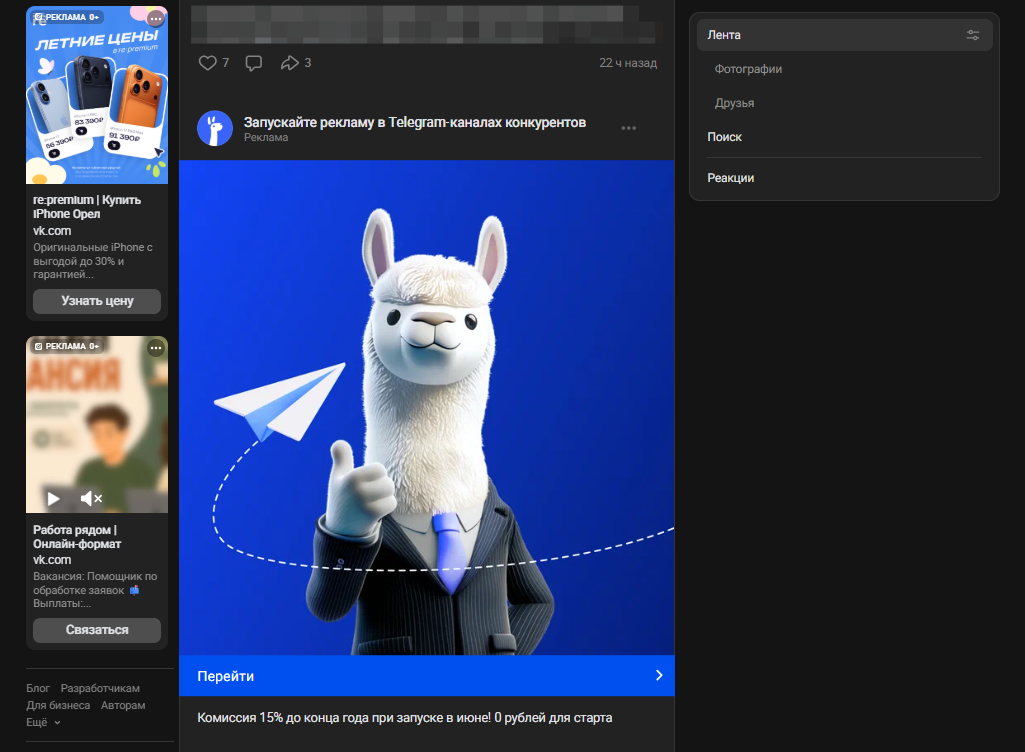1025x752 pixels.
Task: Click the llama advertiser avatar
Action: coord(215,128)
